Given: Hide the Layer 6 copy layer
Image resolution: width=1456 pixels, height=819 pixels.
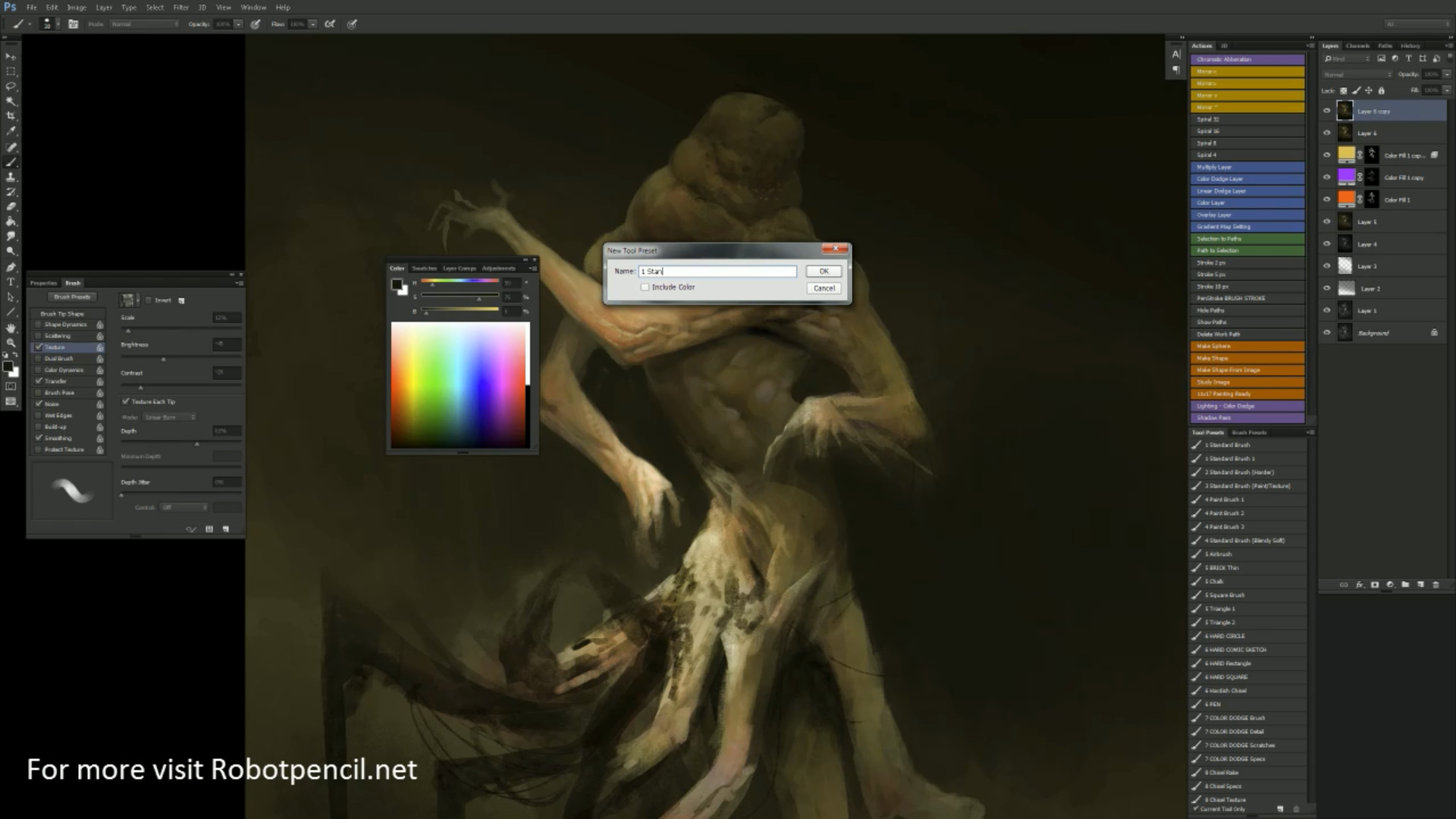Looking at the screenshot, I should (1327, 111).
